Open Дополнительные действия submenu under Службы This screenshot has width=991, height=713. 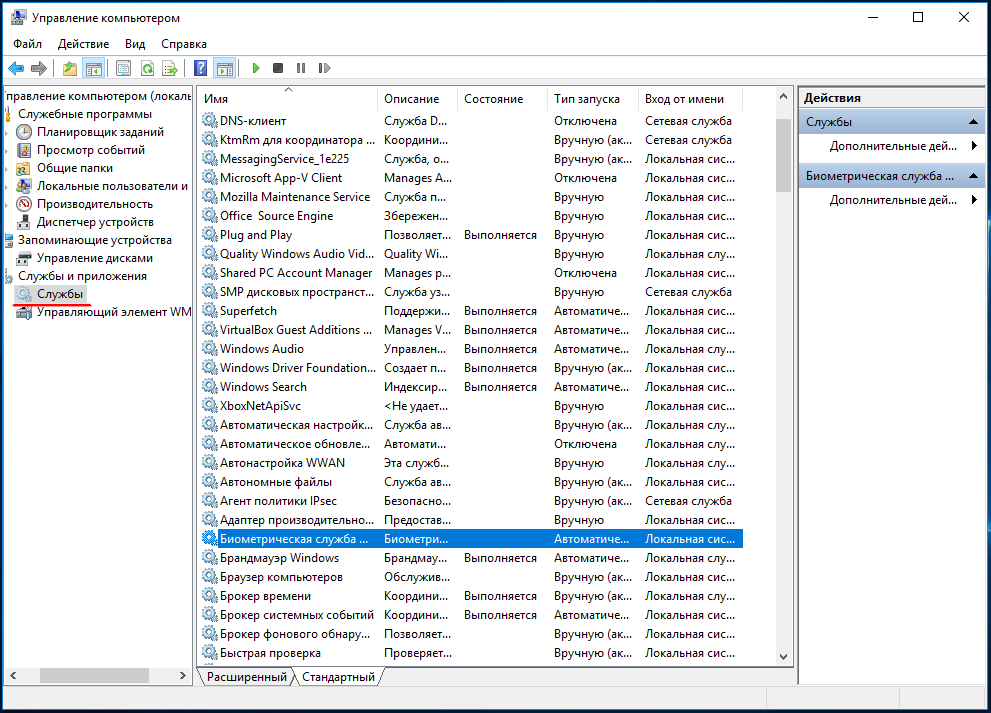[893, 146]
